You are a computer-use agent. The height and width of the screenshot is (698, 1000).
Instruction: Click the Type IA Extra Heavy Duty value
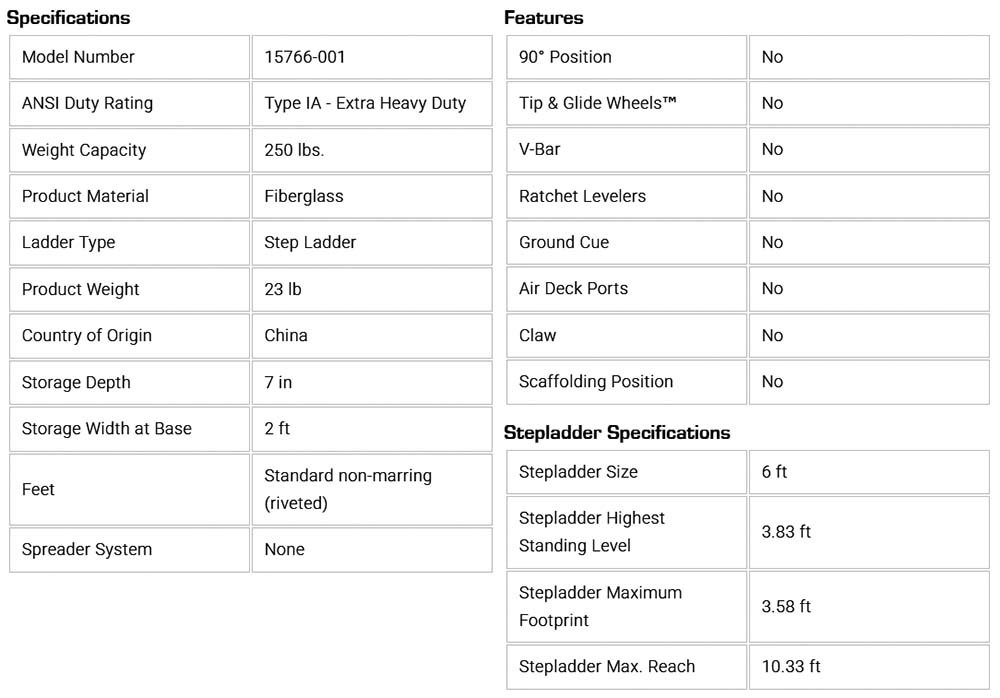[x=365, y=103]
